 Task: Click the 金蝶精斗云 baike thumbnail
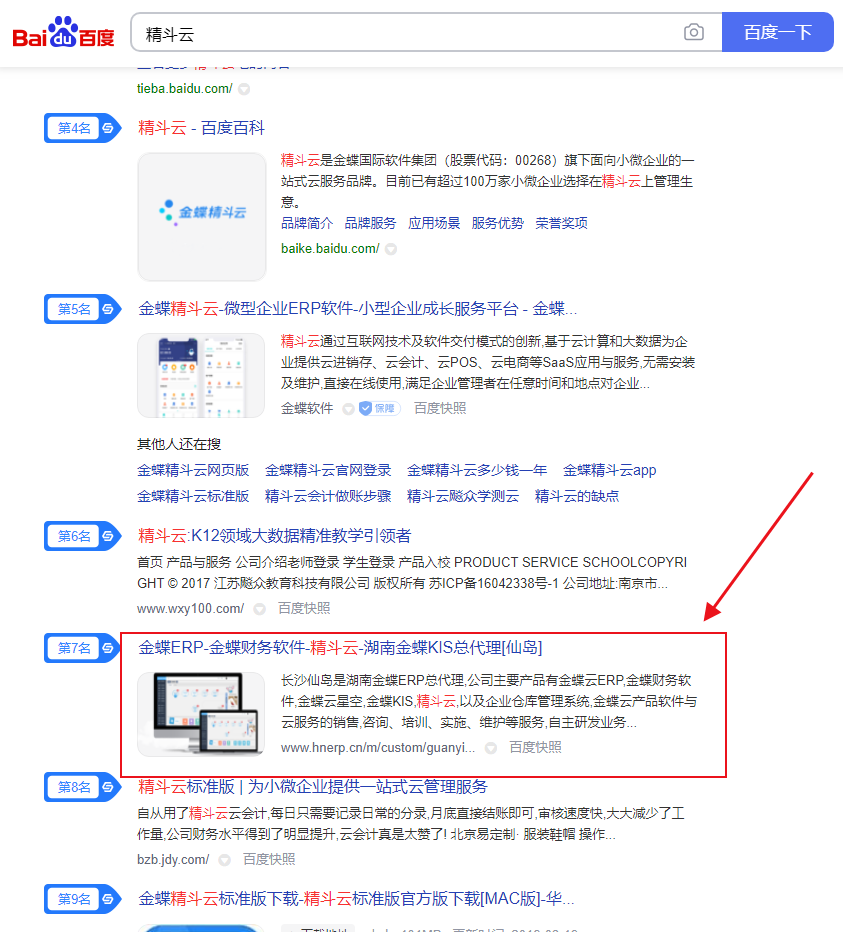[202, 216]
